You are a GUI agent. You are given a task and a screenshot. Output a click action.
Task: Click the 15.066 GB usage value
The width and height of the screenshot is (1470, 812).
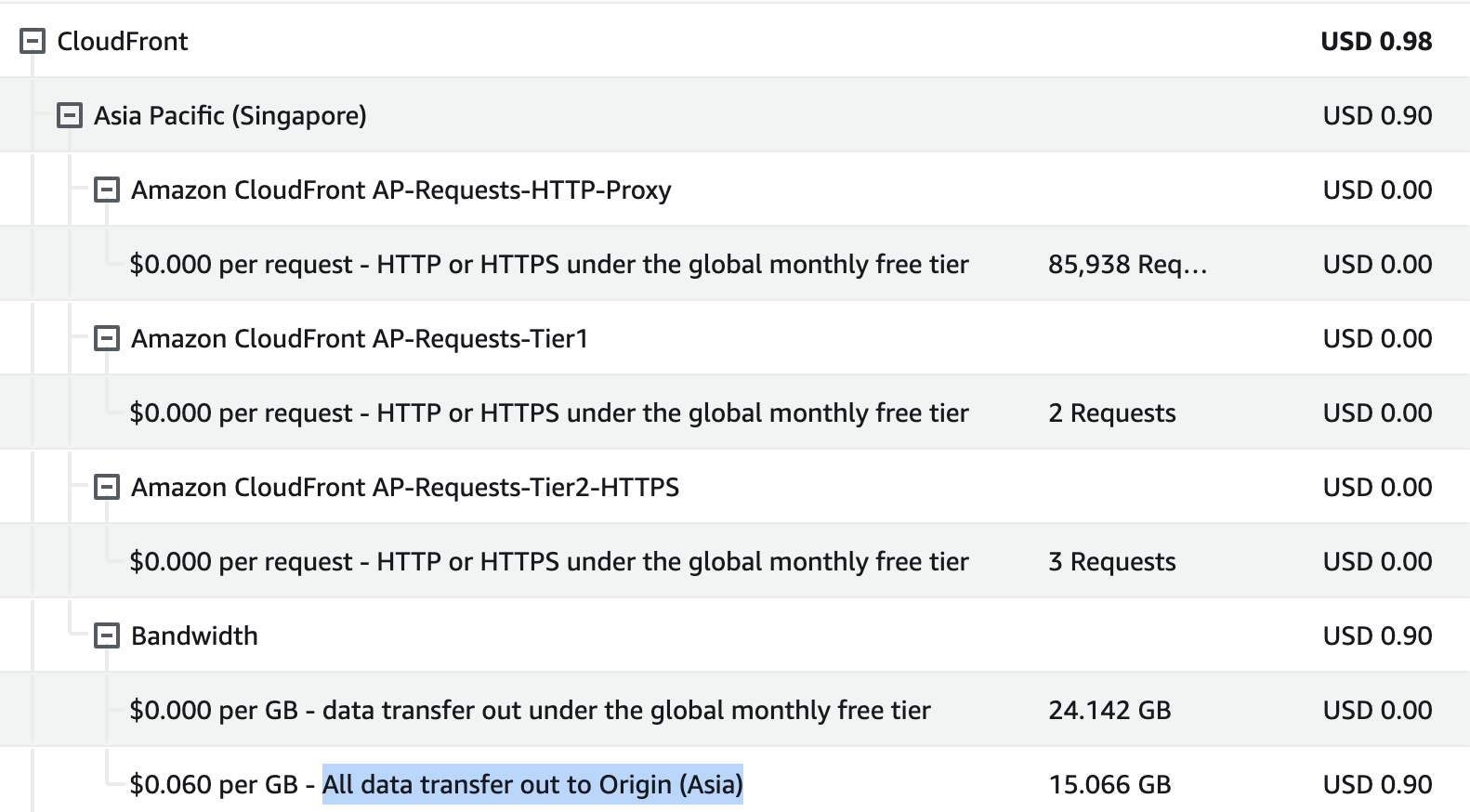pyautogui.click(x=1109, y=784)
